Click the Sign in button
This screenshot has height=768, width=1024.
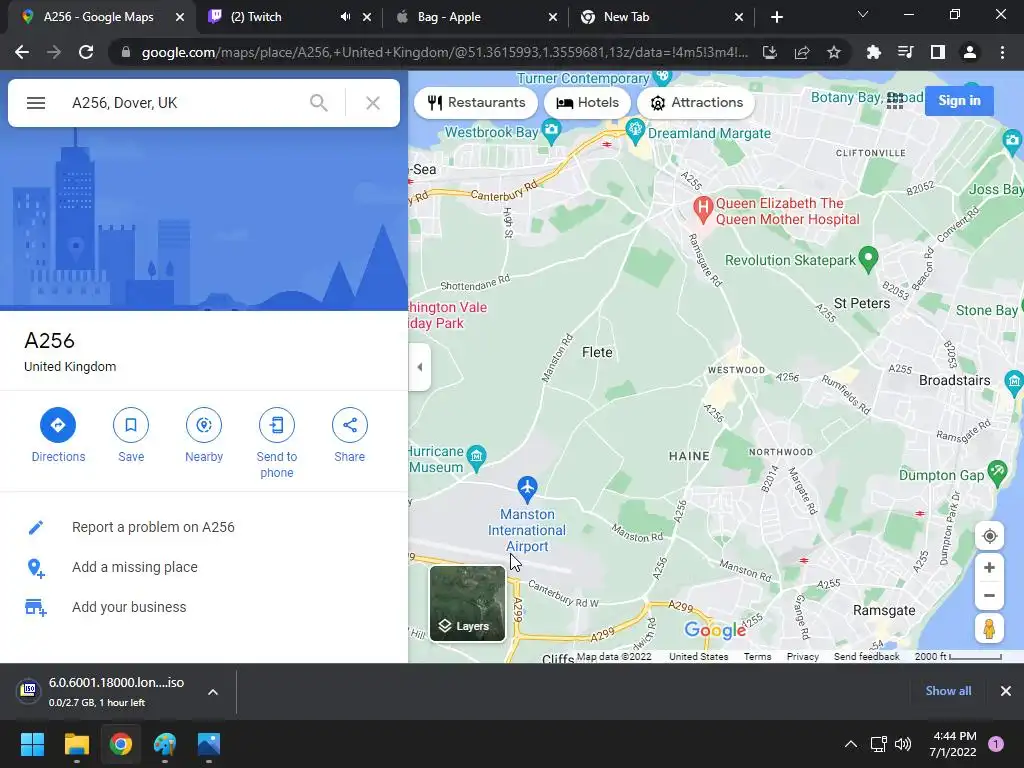pyautogui.click(x=959, y=101)
